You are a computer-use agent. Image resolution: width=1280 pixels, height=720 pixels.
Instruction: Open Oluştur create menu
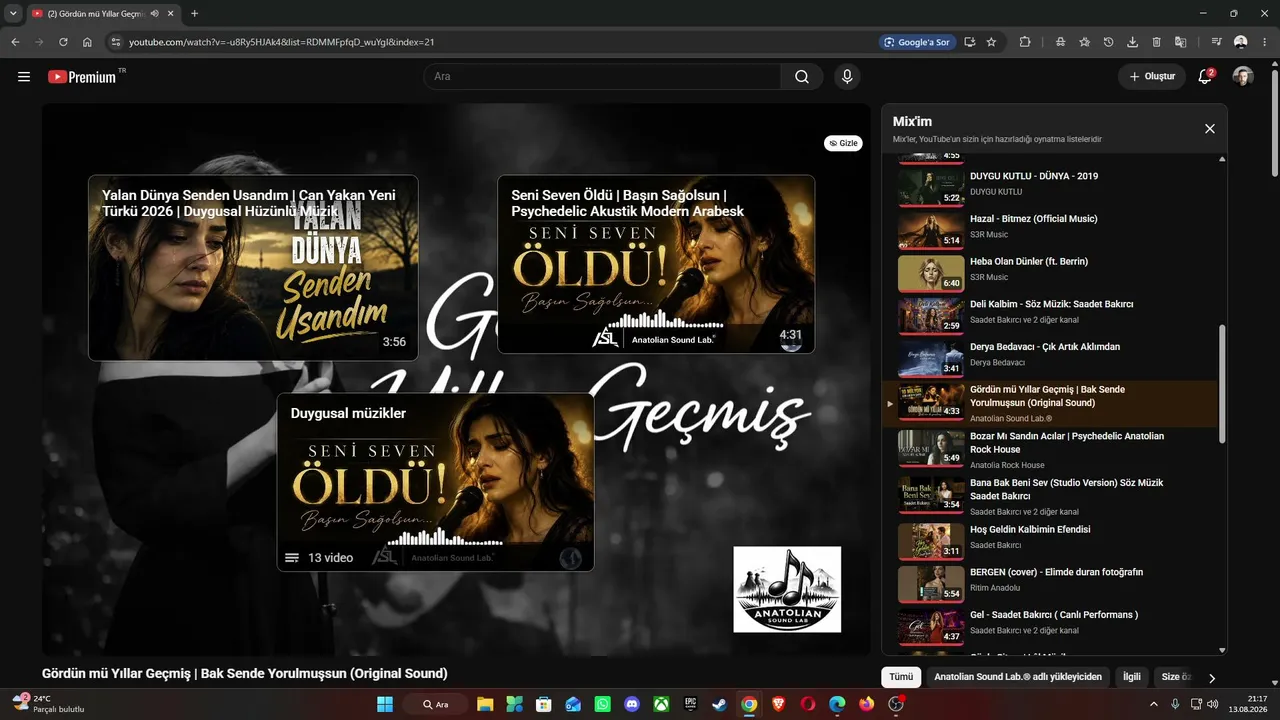coord(1152,77)
